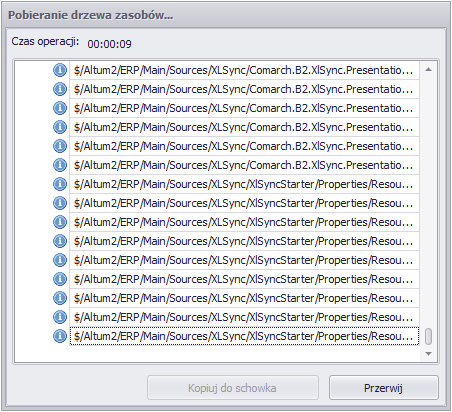Click the scroll up arrow in log list

click(429, 70)
